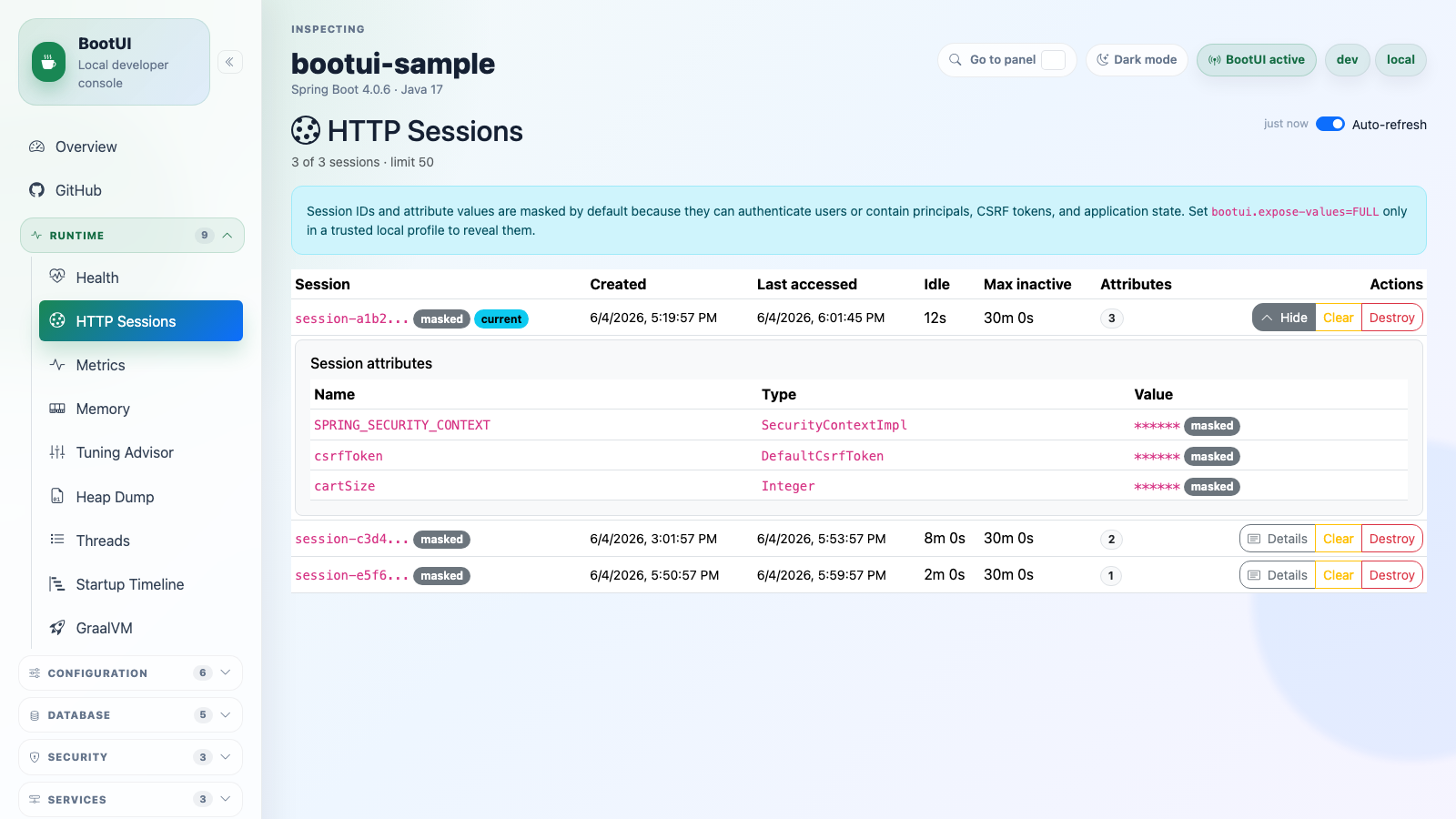Viewport: 1456px width, 819px height.
Task: Clear session-e5f6 attributes
Action: [x=1339, y=575]
